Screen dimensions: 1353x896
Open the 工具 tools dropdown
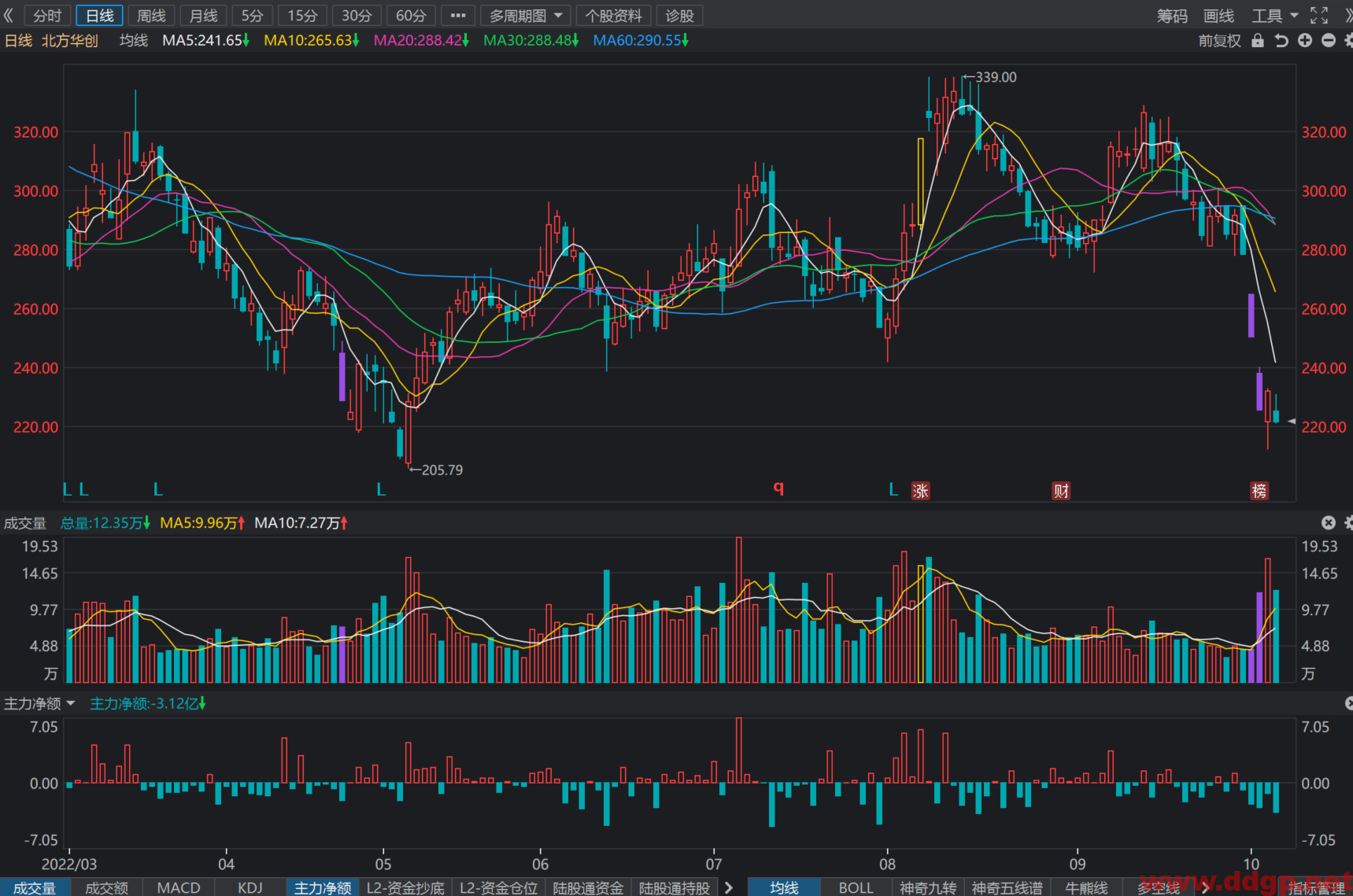pyautogui.click(x=1275, y=16)
